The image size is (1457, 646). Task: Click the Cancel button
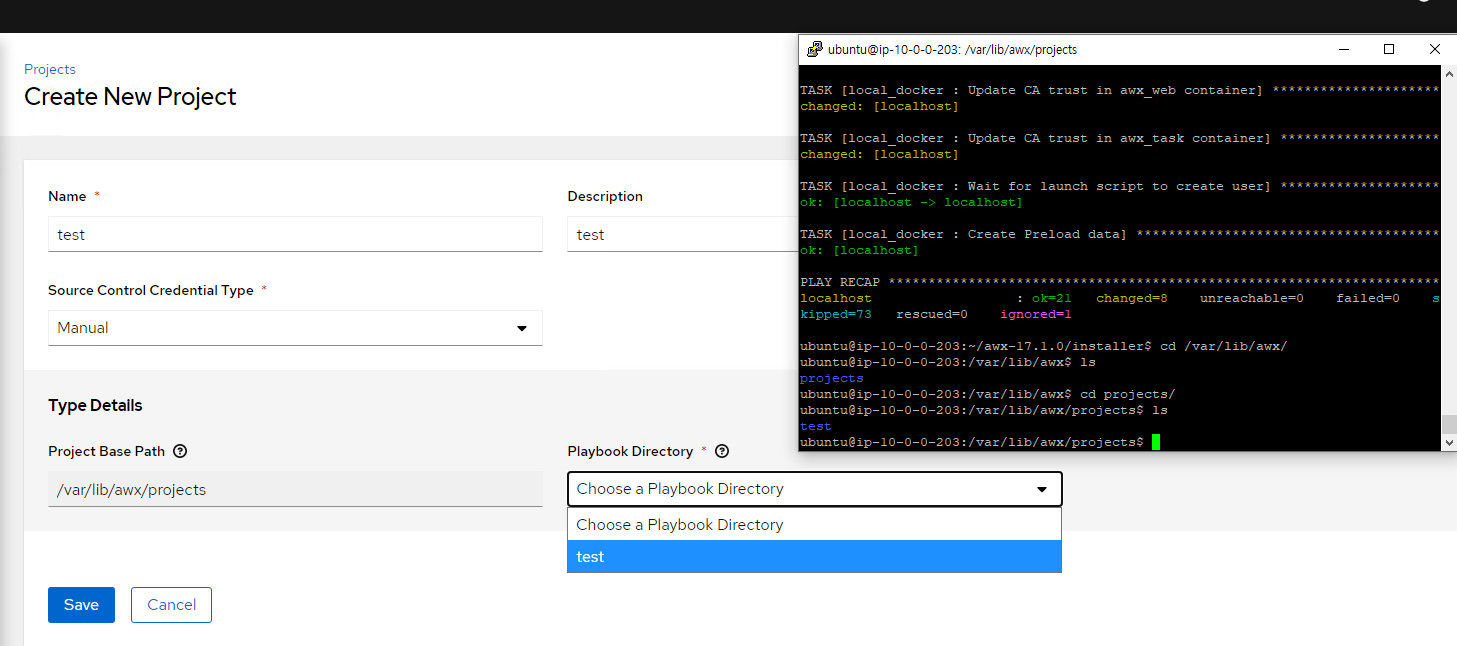coord(171,605)
